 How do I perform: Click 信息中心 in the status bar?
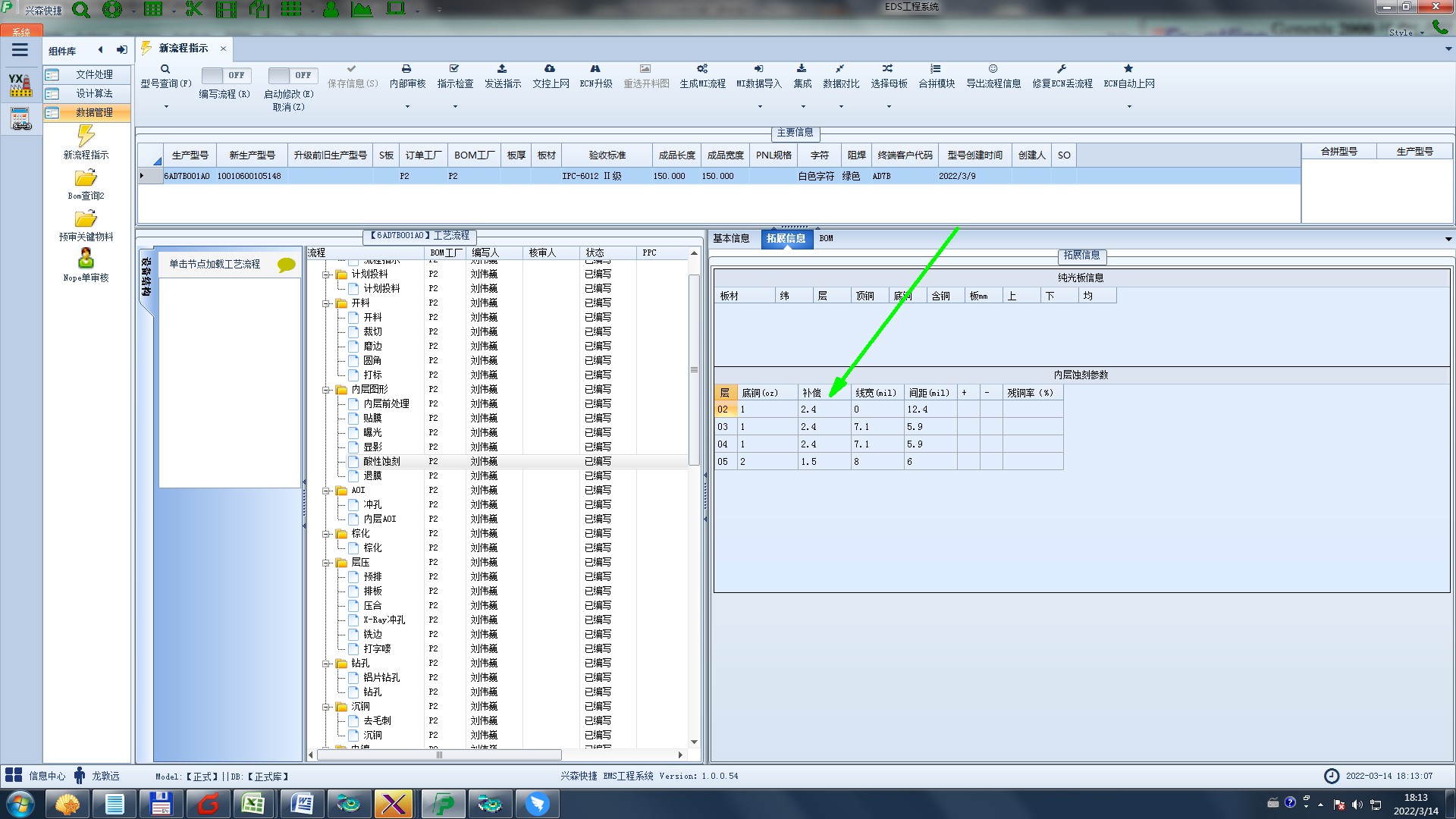pyautogui.click(x=47, y=776)
